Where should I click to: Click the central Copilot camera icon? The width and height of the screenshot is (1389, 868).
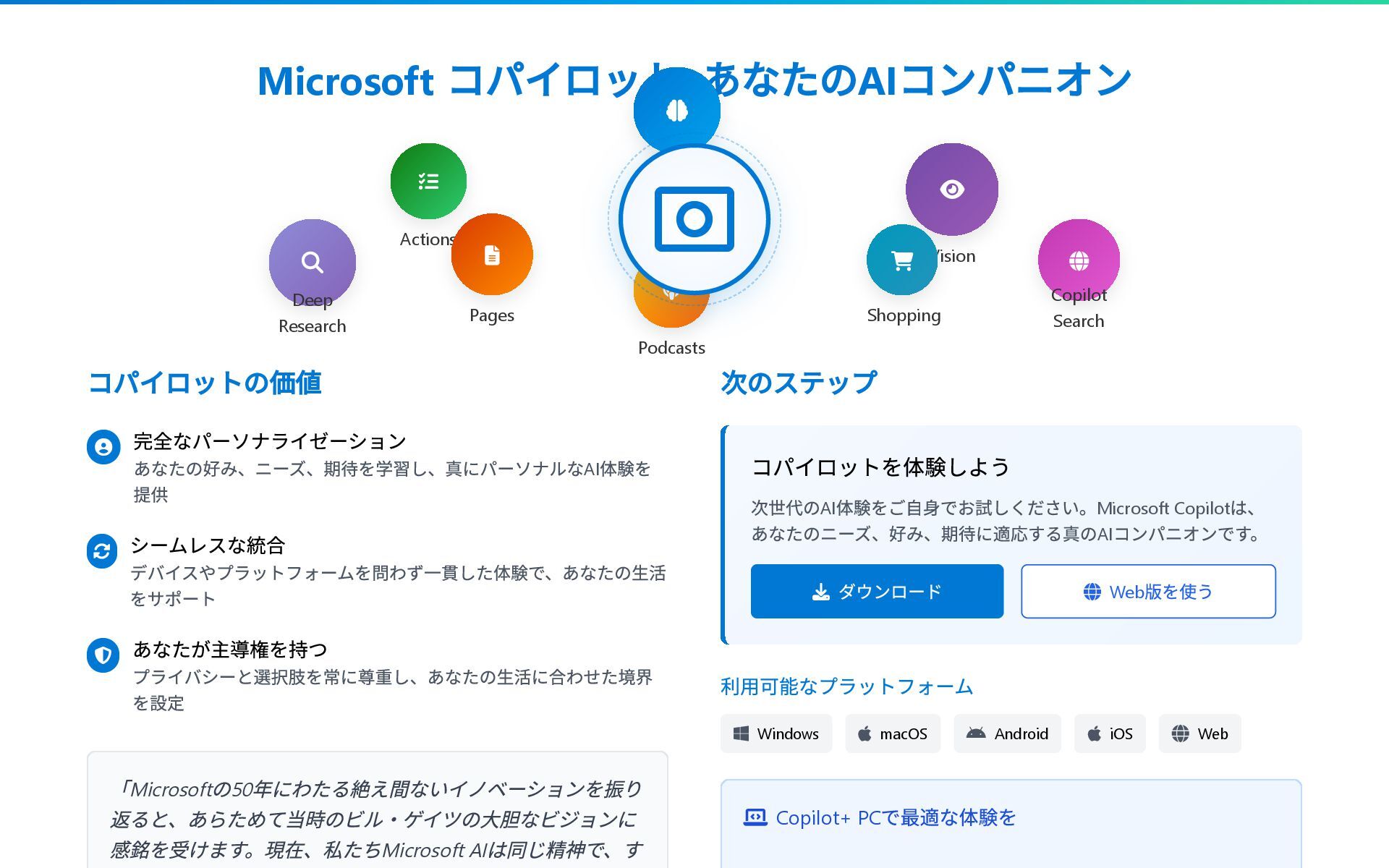coord(694,219)
